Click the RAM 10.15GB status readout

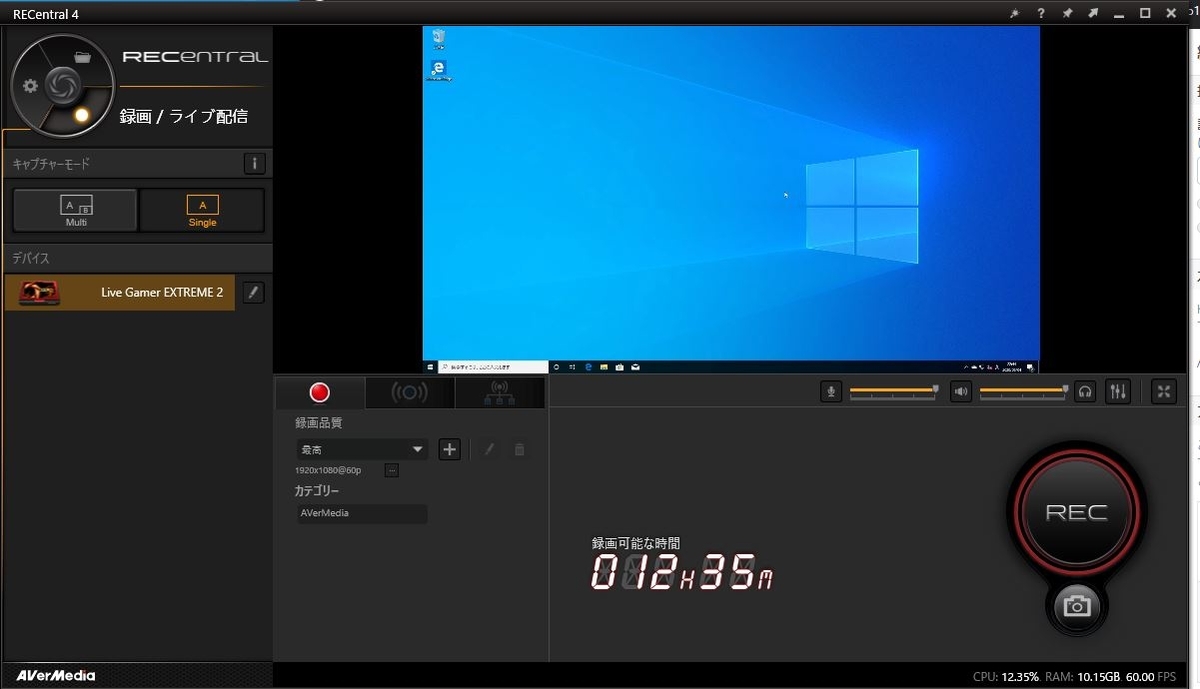1083,677
